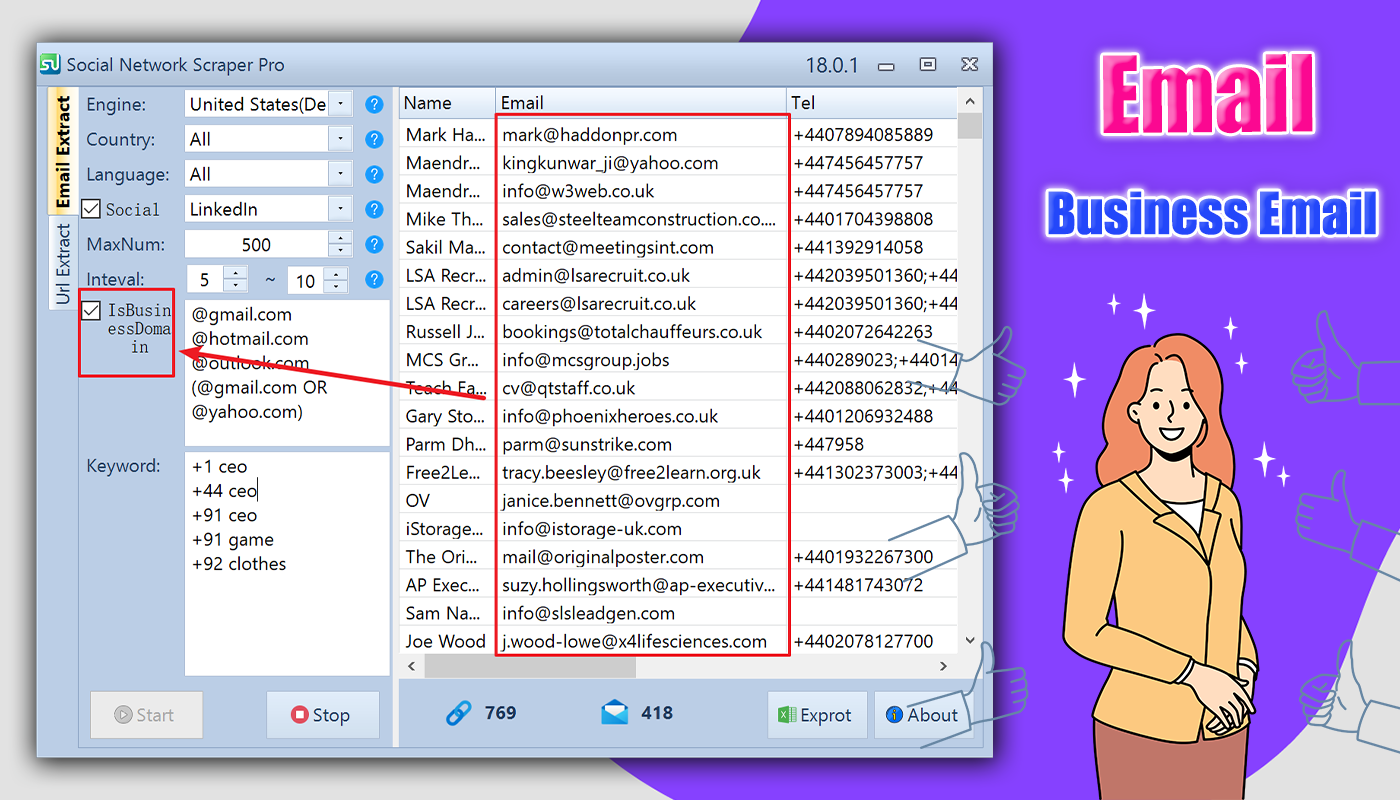Increase the MaxNum value with up arrow
The width and height of the screenshot is (1400, 800).
point(342,238)
